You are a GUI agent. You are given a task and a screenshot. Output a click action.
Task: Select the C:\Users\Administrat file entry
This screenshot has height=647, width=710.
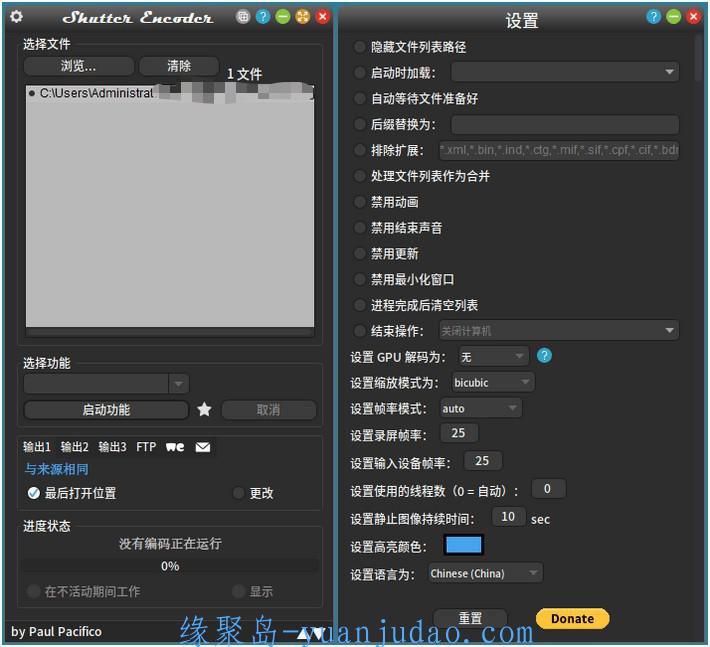(170, 93)
